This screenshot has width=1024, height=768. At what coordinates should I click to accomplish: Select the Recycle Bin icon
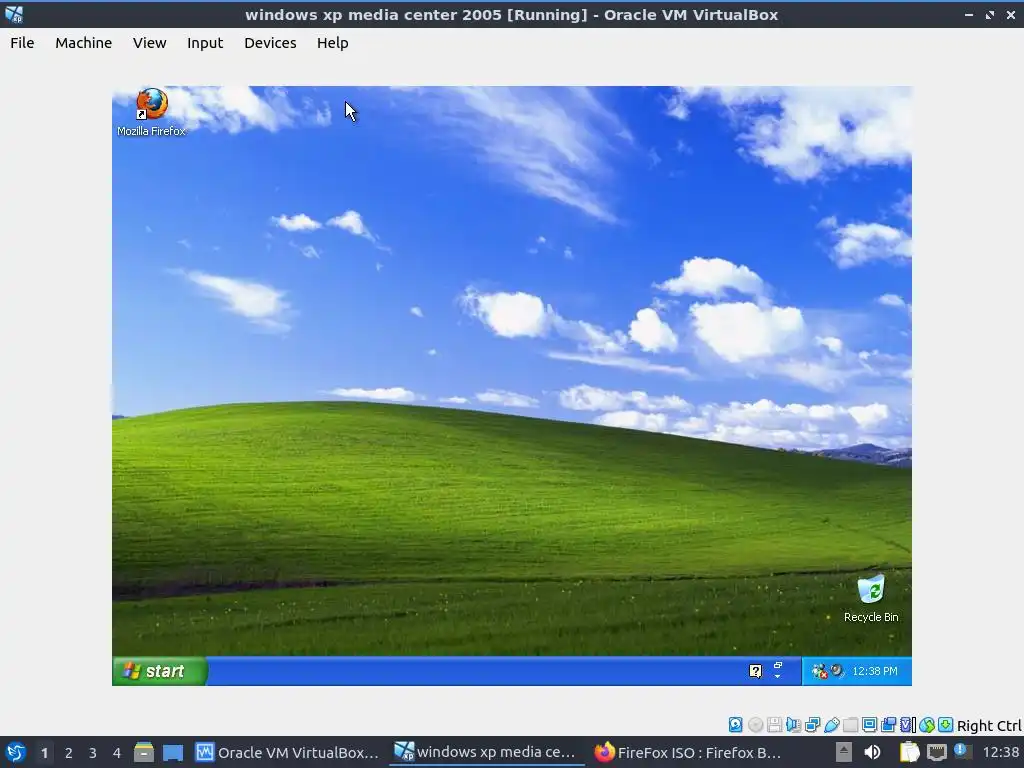click(871, 598)
